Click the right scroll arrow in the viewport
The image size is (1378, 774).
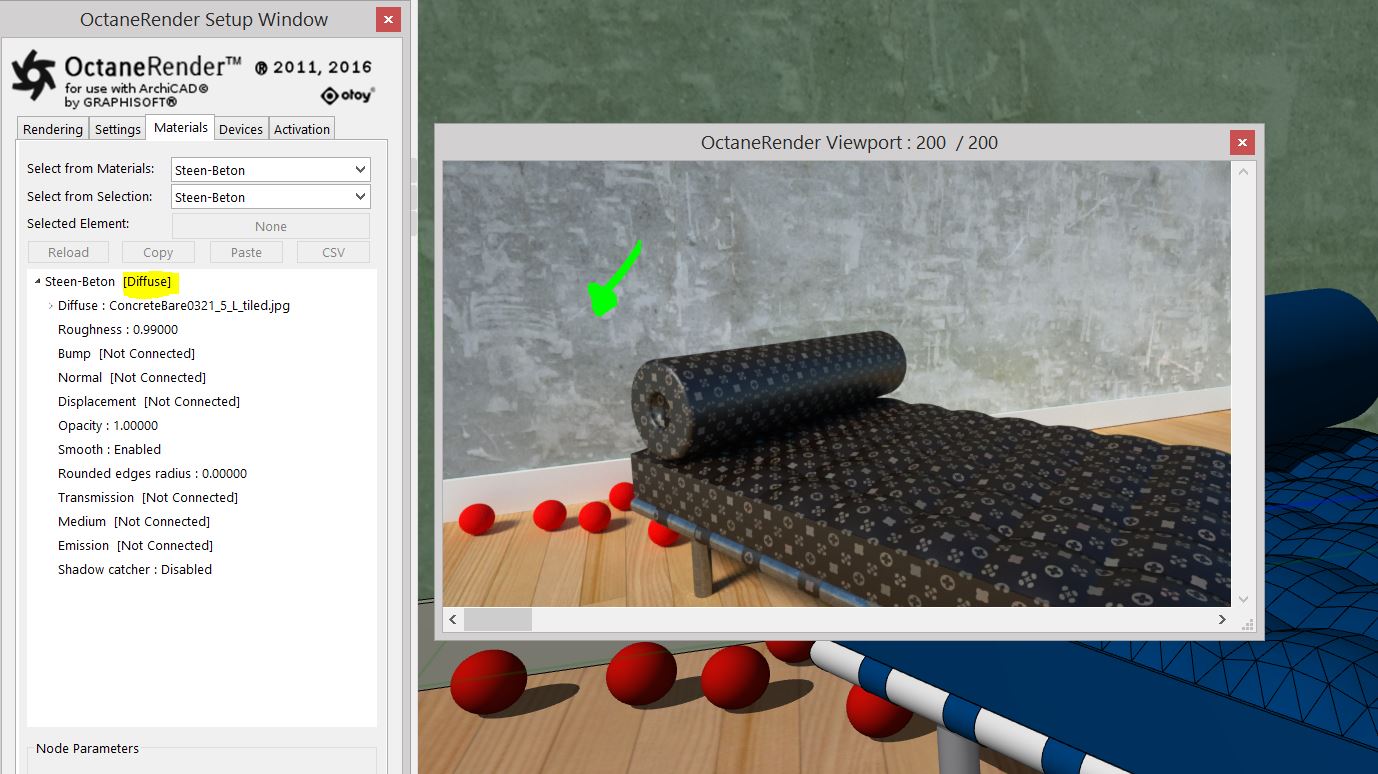(x=1222, y=619)
